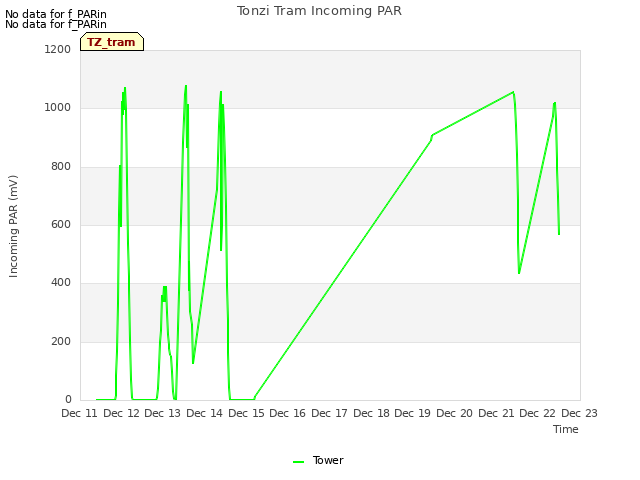The height and width of the screenshot is (480, 640).
Task: Click the Dec 14 x-axis tick label
Action: pos(204,413)
